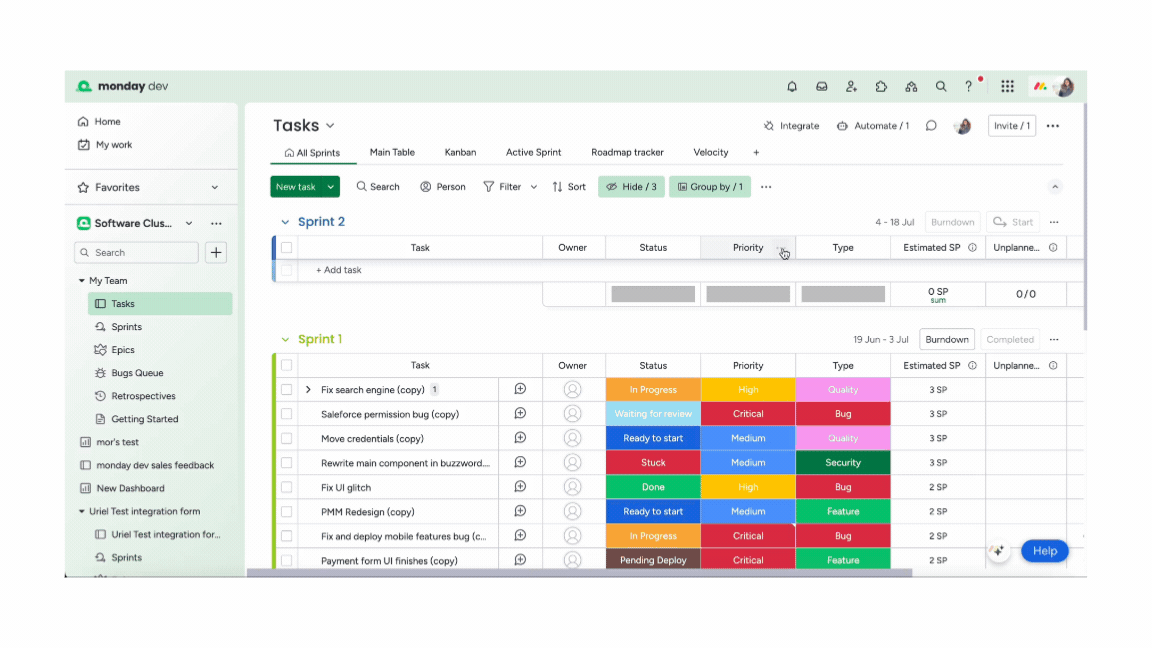The width and height of the screenshot is (1152, 648).
Task: Switch to the Kanban tab
Action: point(460,152)
